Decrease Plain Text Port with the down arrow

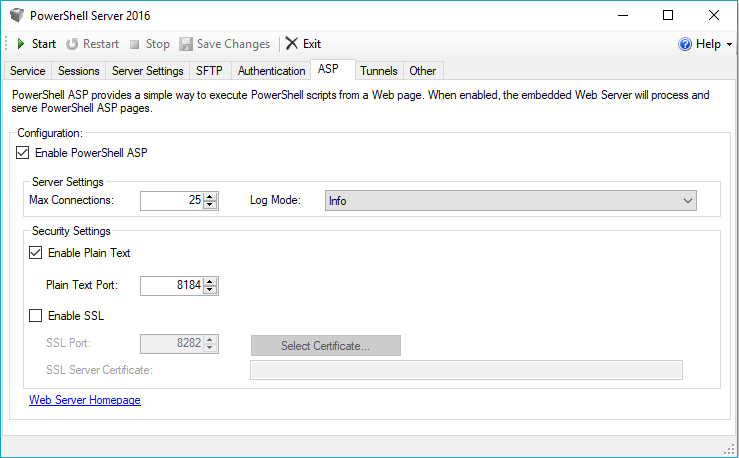pos(210,289)
